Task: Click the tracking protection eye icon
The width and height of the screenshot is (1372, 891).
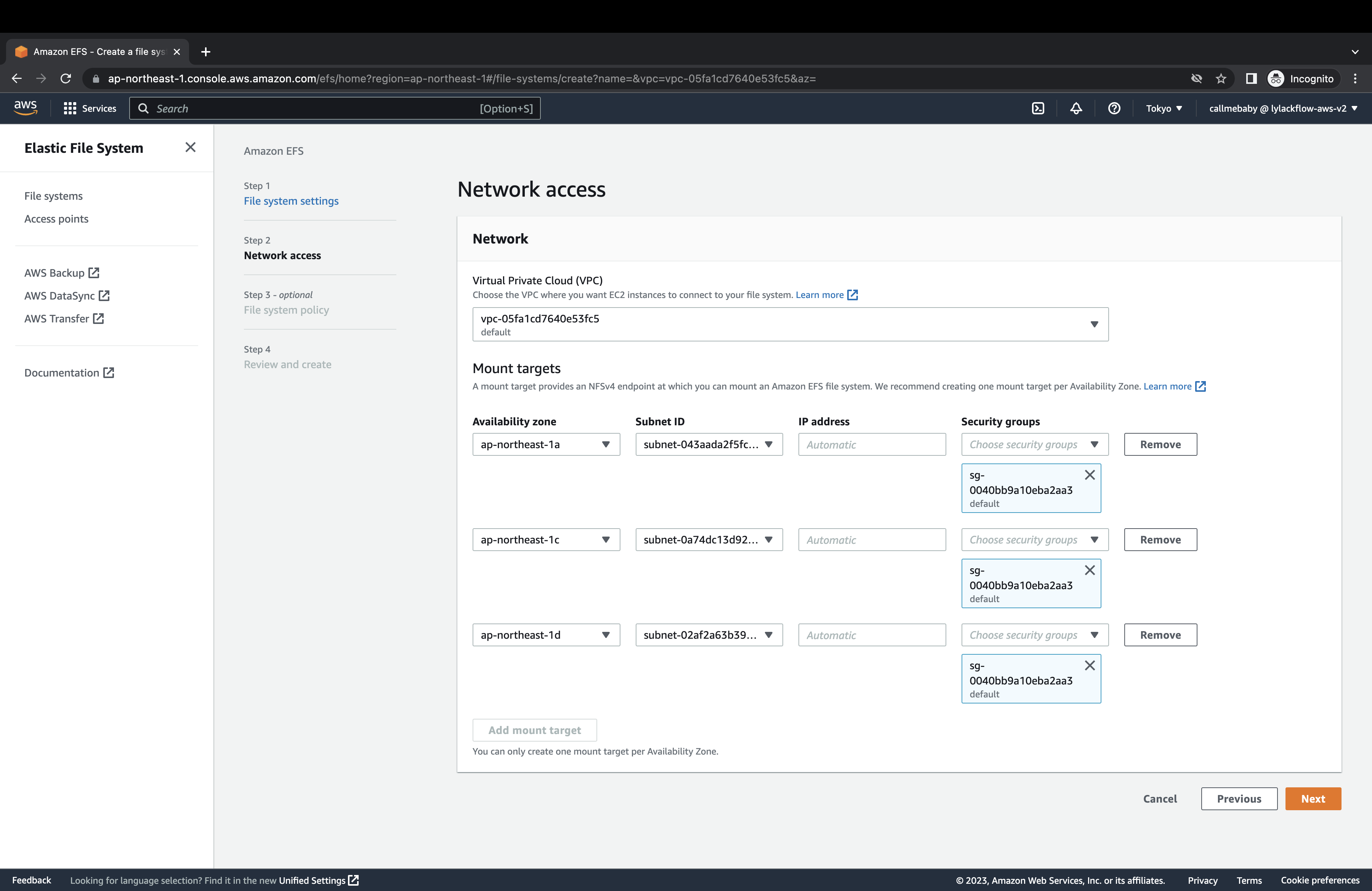Action: [1196, 79]
